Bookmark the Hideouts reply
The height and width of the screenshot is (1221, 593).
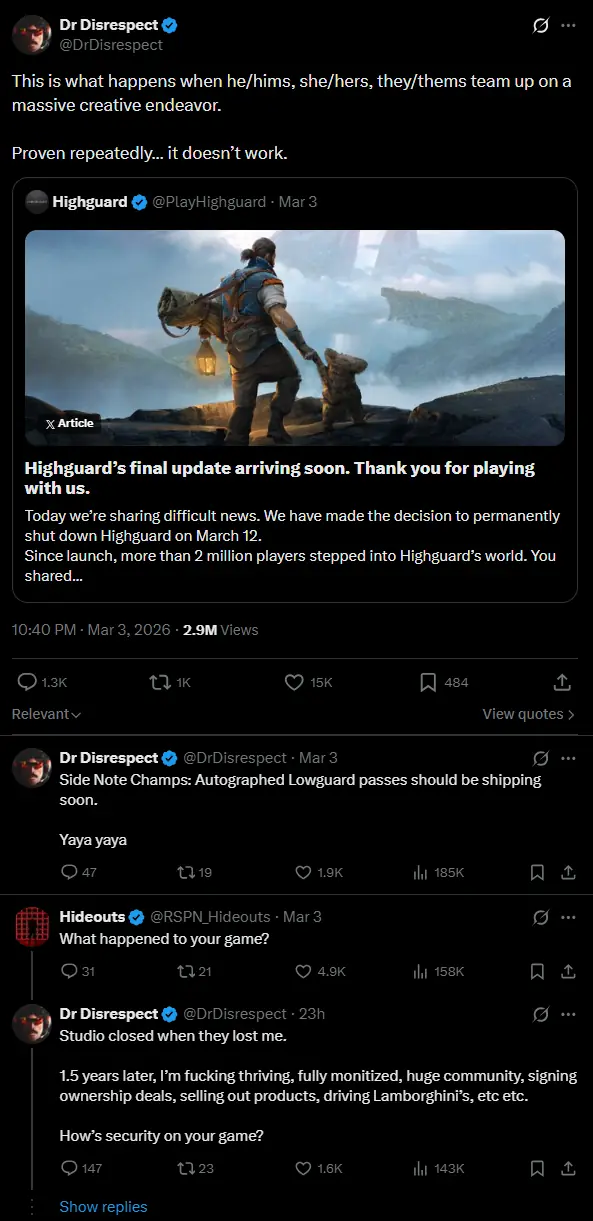click(x=537, y=971)
